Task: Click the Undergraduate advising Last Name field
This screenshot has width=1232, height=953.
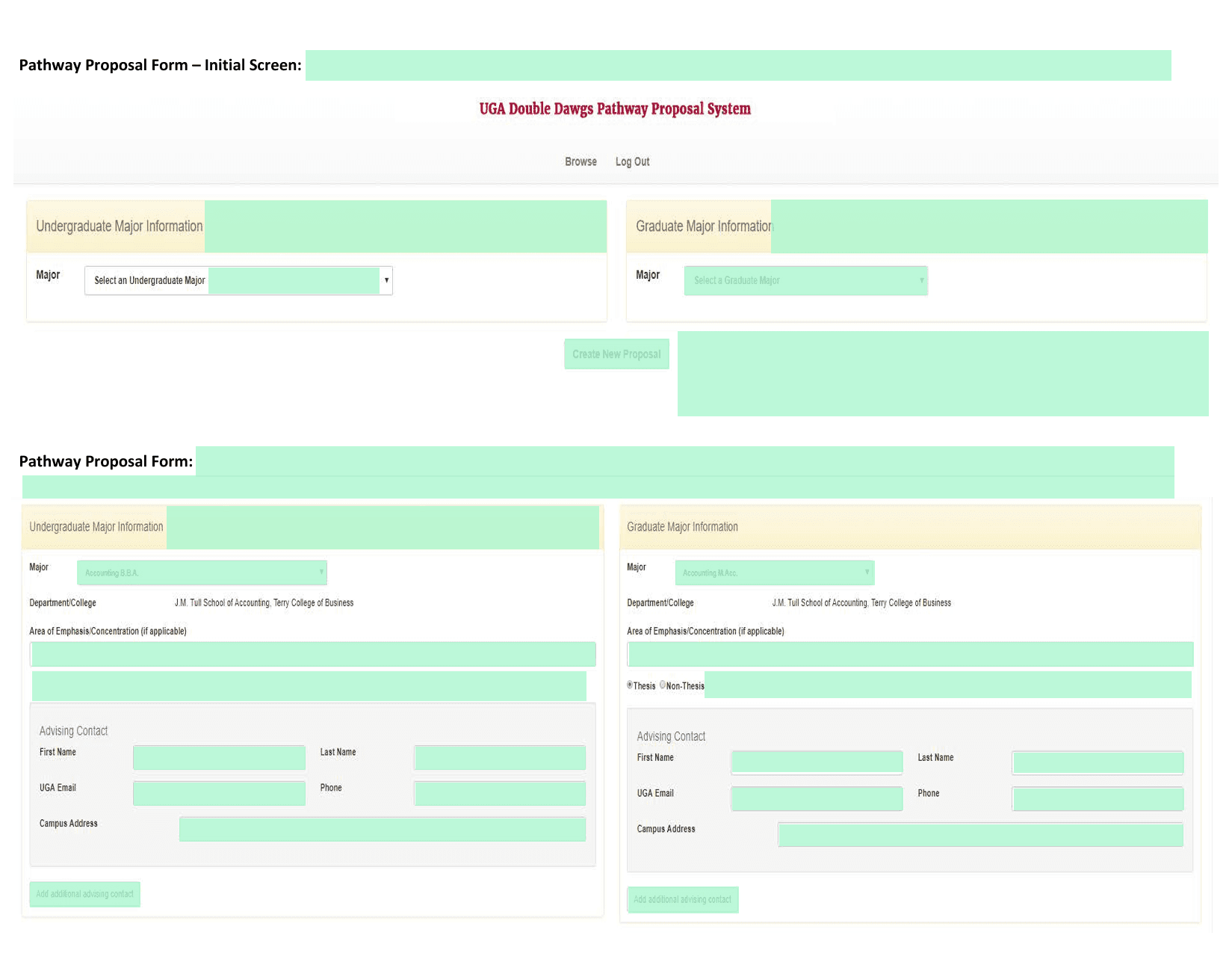Action: coord(499,757)
